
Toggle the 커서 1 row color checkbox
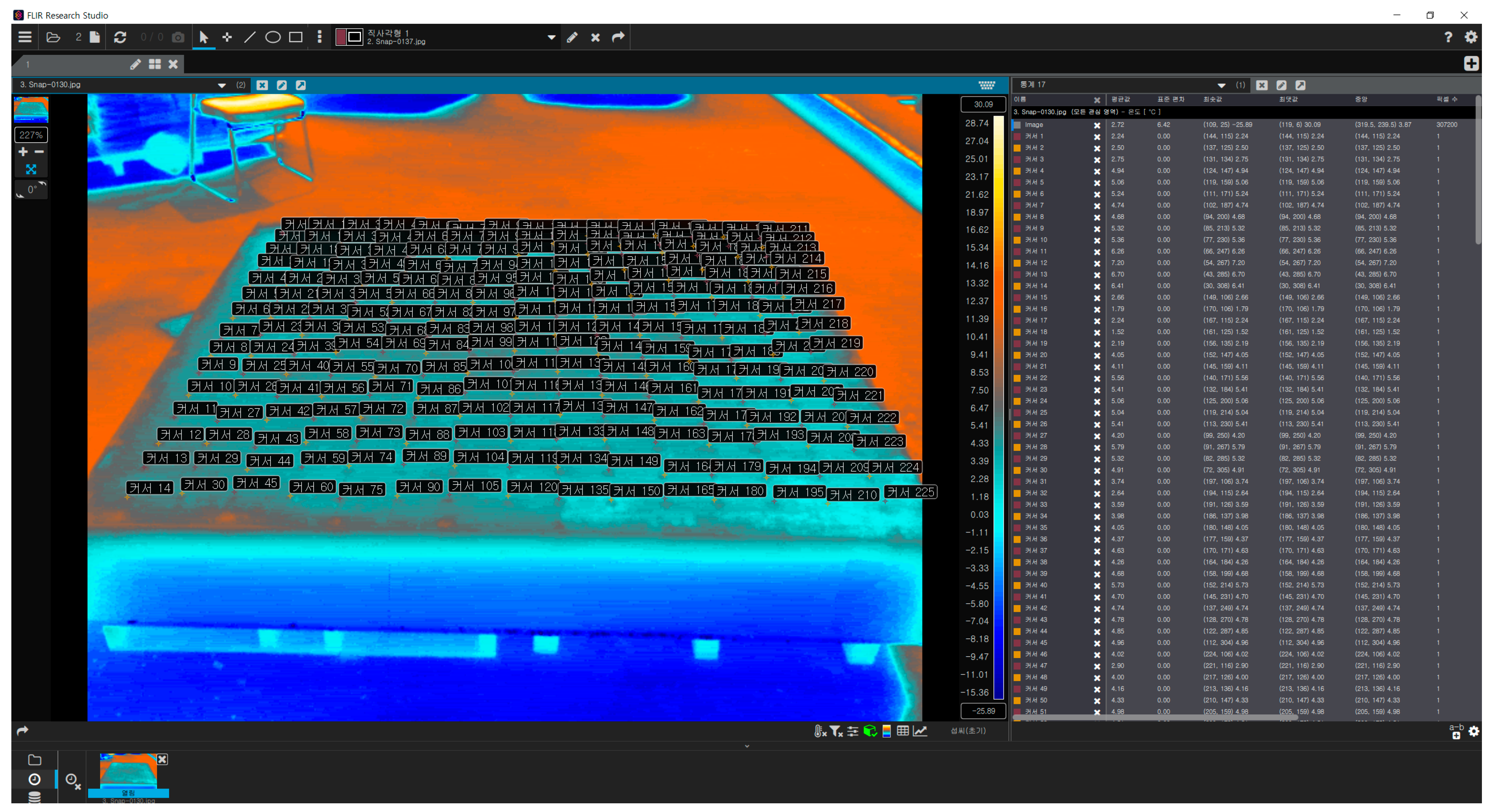1017,137
